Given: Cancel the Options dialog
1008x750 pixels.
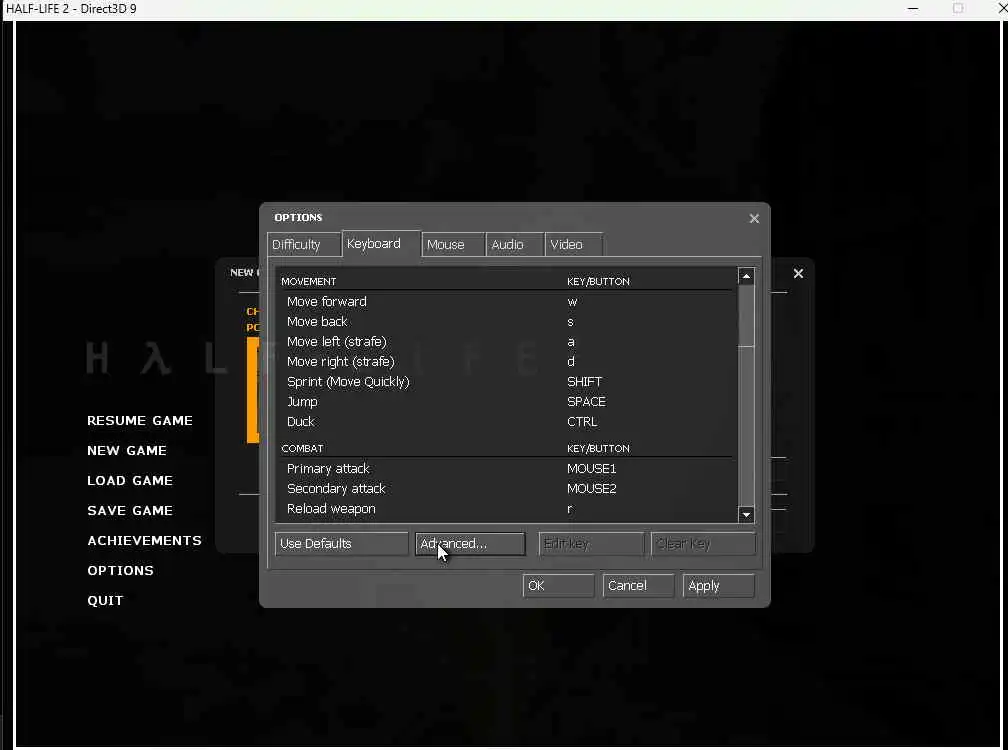Looking at the screenshot, I should pyautogui.click(x=638, y=585).
